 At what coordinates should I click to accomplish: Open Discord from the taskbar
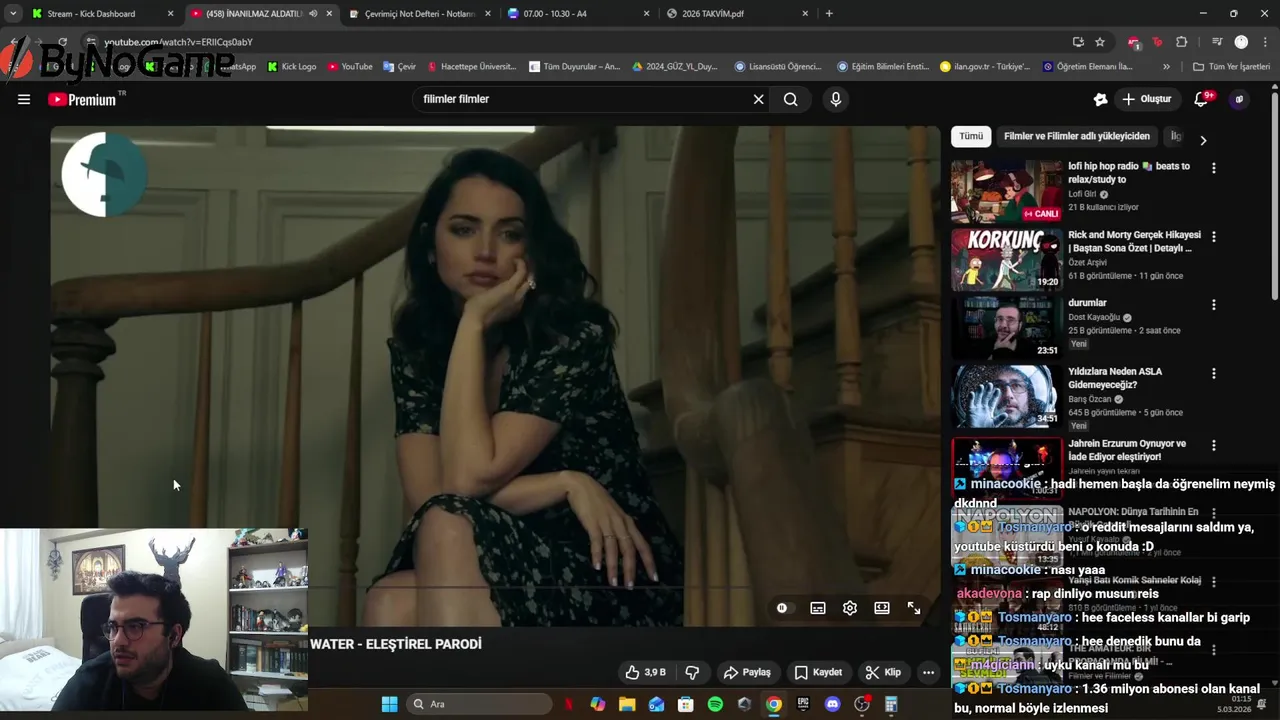(x=832, y=704)
